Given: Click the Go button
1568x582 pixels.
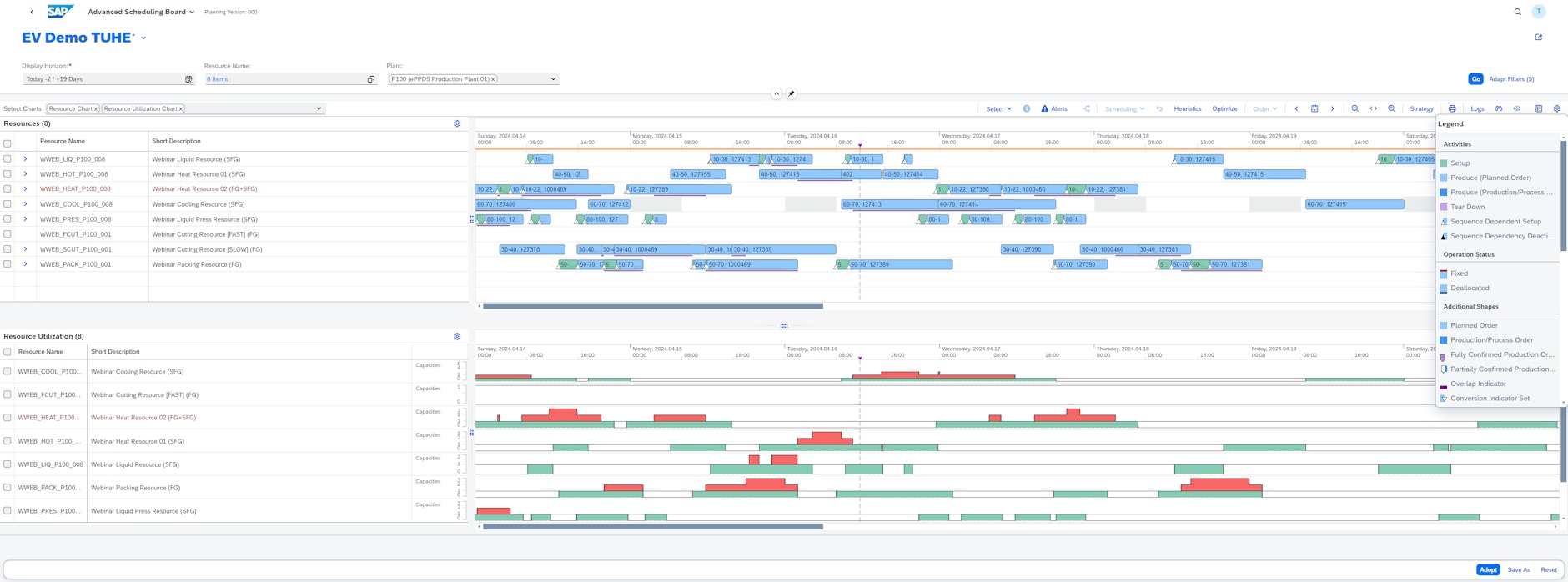Looking at the screenshot, I should click(x=1475, y=79).
